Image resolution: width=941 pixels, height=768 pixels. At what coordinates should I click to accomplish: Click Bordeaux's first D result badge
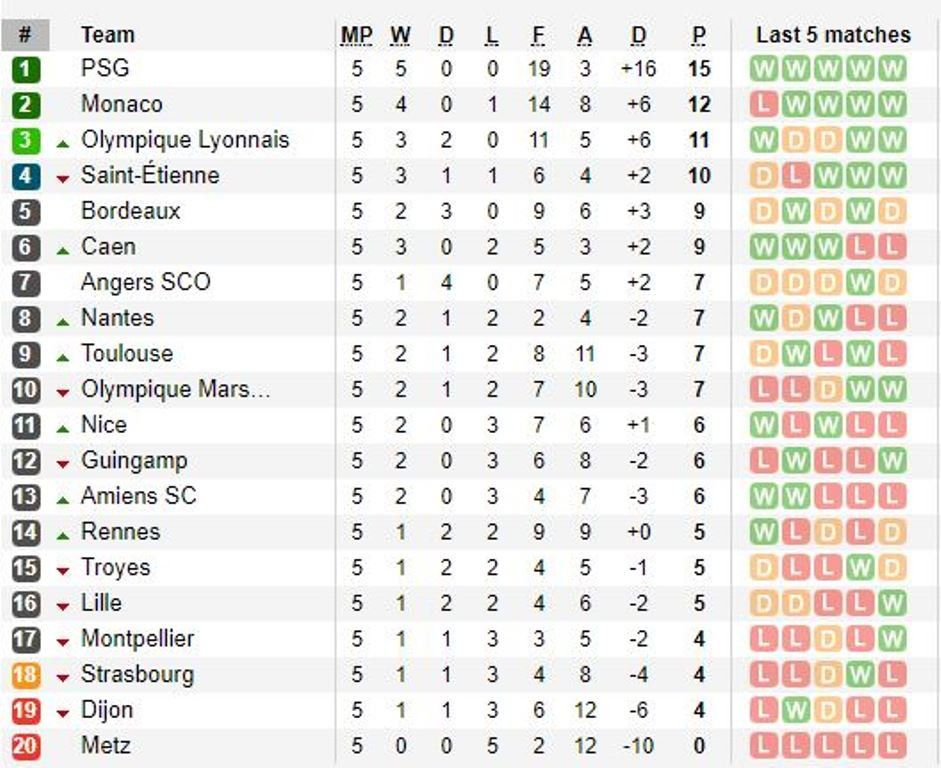[x=765, y=212]
